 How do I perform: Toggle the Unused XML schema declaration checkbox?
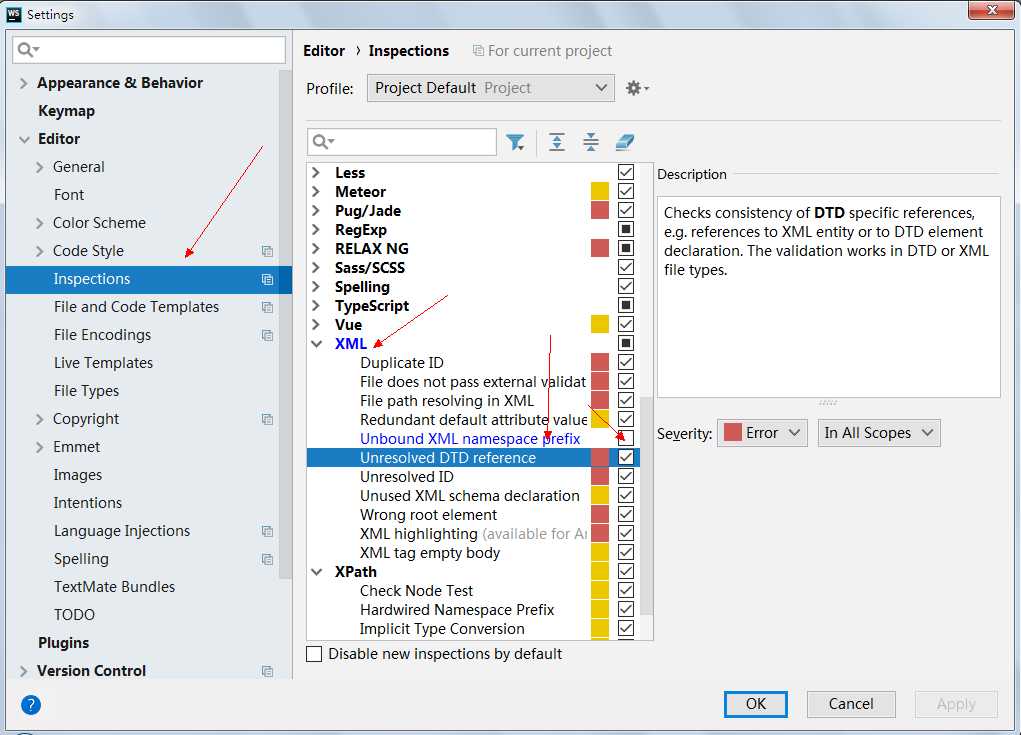point(626,495)
